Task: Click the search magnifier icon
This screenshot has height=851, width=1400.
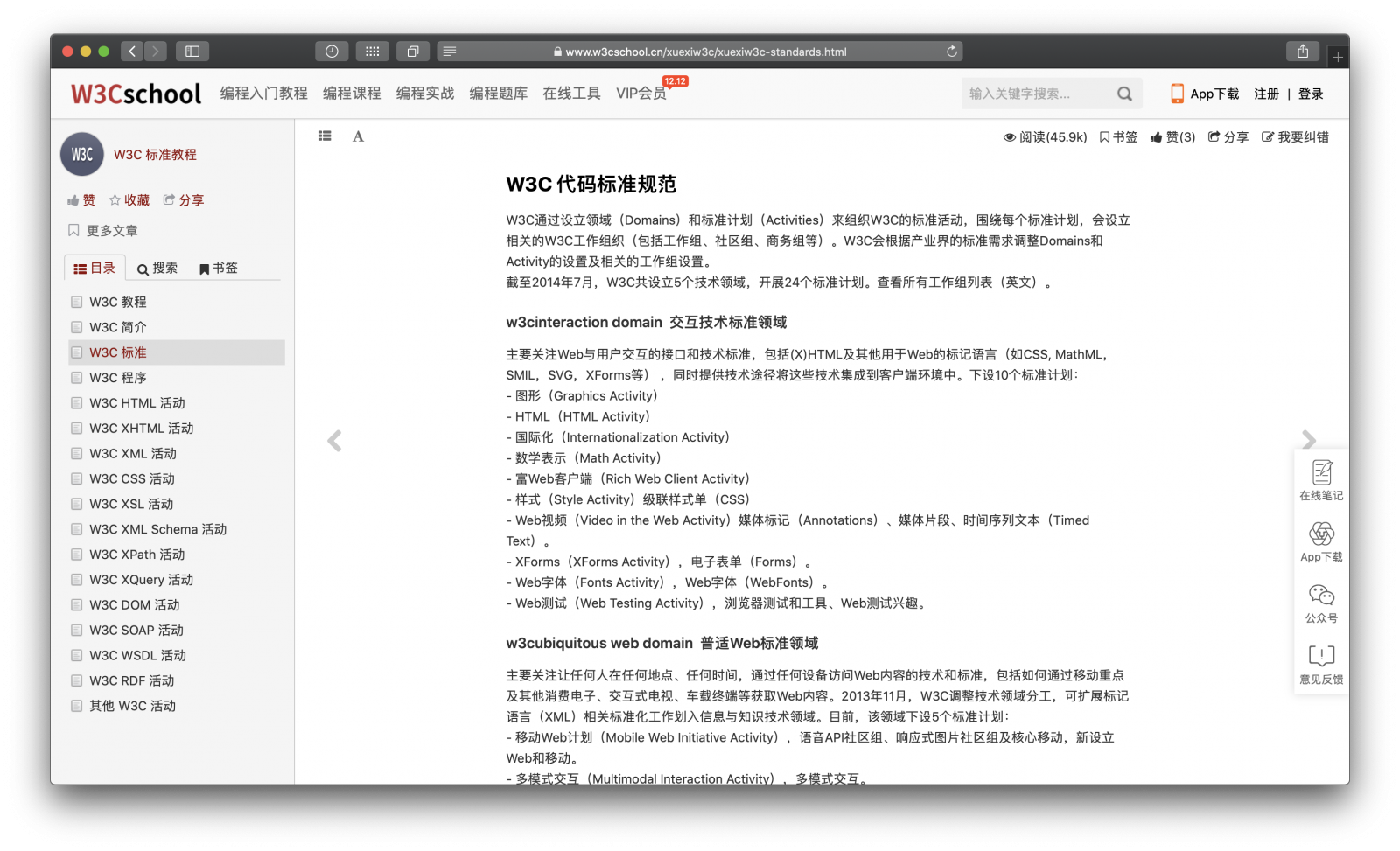Action: coord(1124,94)
